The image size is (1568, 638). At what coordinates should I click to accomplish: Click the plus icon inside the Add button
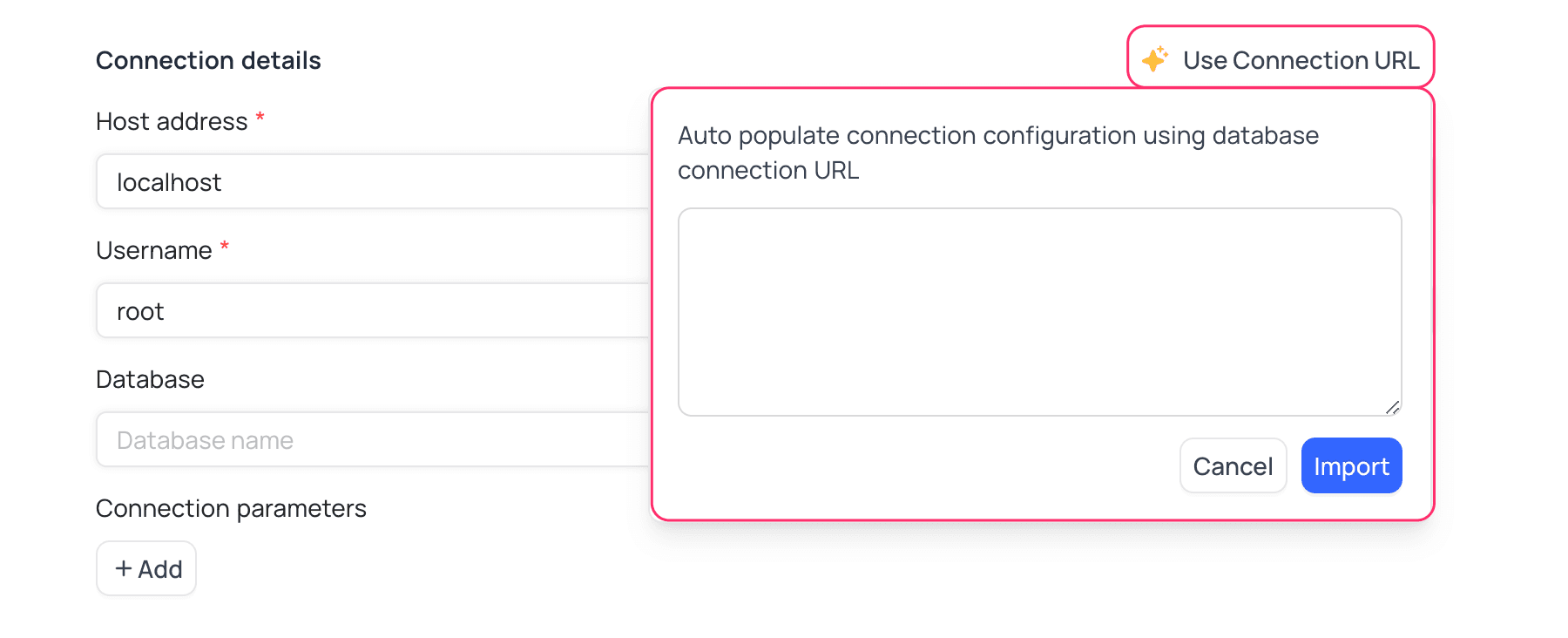124,568
